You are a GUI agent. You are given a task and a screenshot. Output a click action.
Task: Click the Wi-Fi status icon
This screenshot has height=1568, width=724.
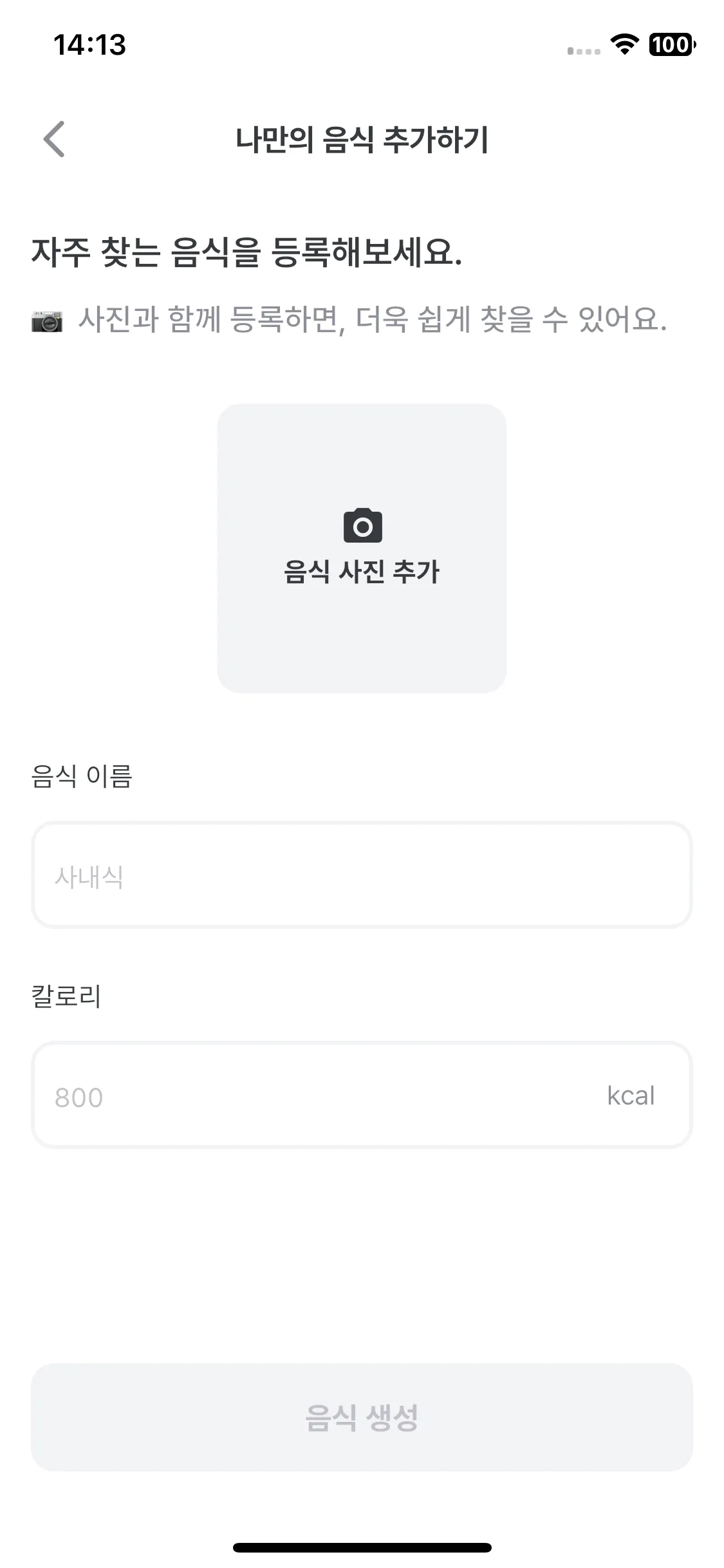point(624,44)
